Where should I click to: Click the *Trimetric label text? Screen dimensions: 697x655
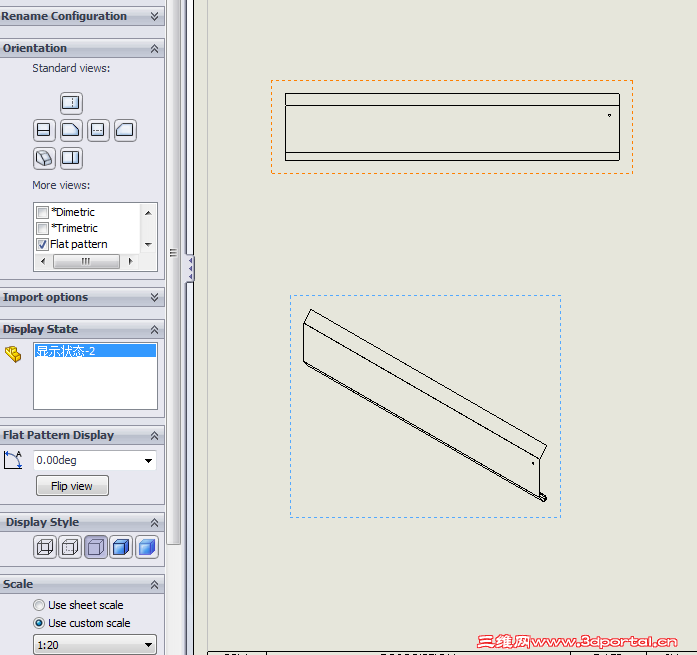click(x=74, y=228)
